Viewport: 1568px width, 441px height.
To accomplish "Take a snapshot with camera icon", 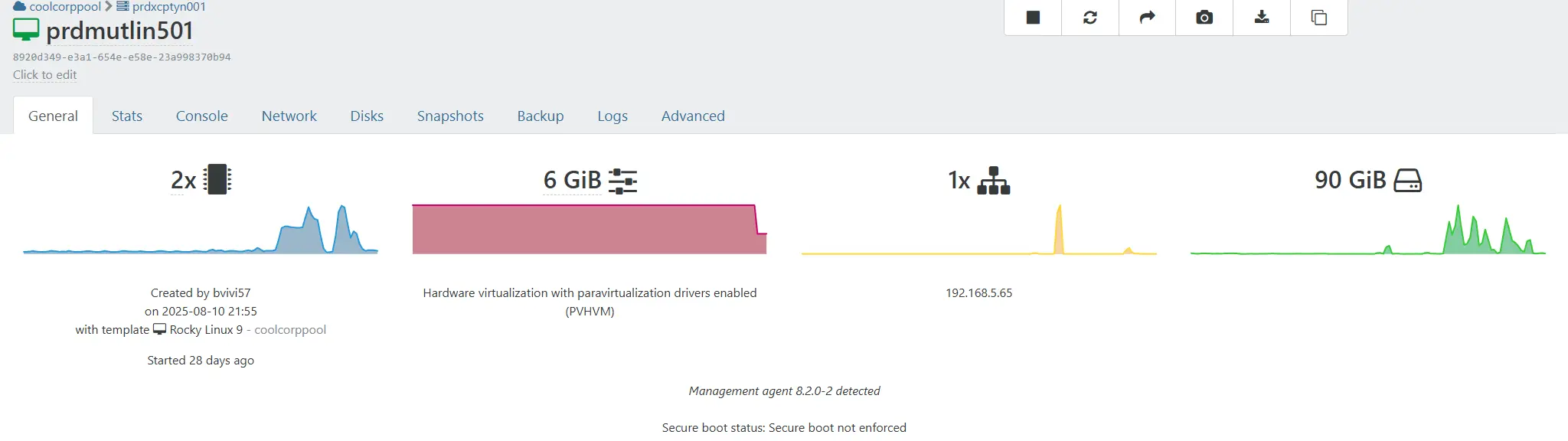I will [1204, 18].
